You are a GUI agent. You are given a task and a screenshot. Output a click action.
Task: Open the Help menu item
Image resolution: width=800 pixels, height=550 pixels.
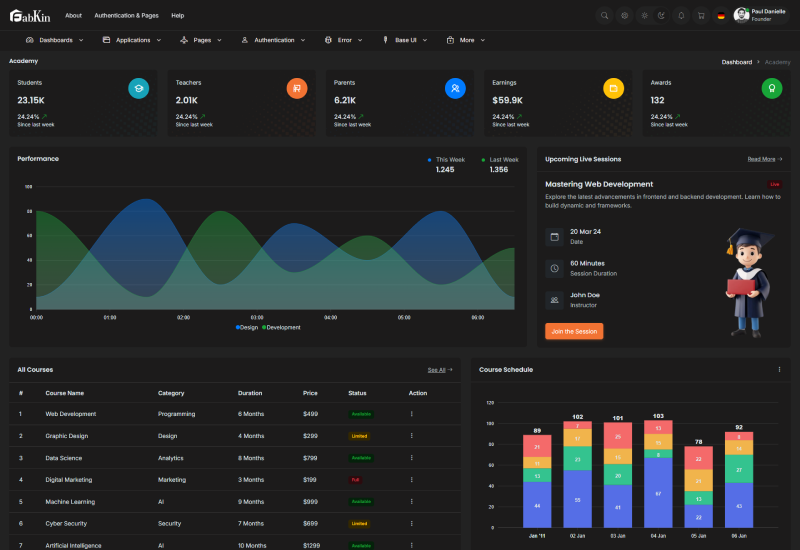point(177,15)
